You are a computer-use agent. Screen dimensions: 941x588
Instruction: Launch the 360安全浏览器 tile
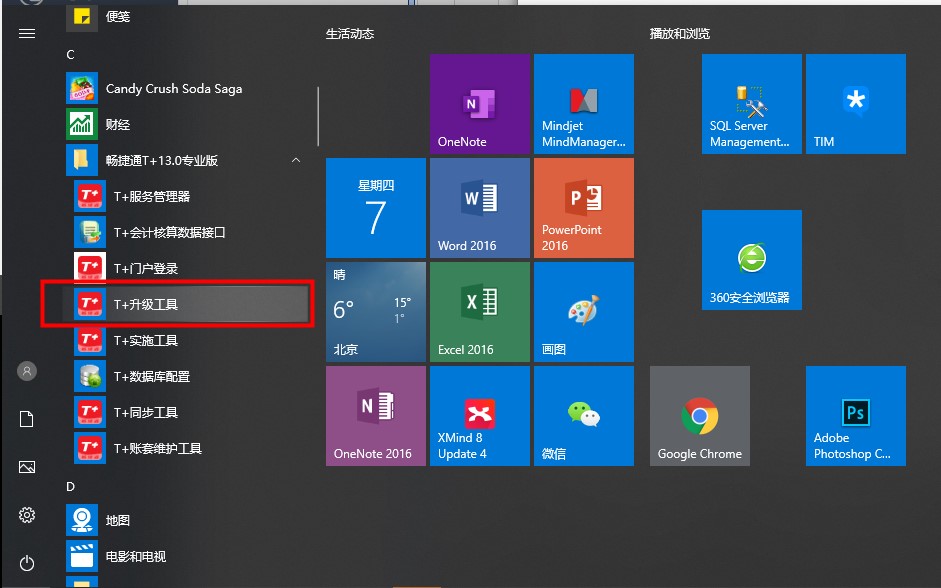(x=751, y=260)
